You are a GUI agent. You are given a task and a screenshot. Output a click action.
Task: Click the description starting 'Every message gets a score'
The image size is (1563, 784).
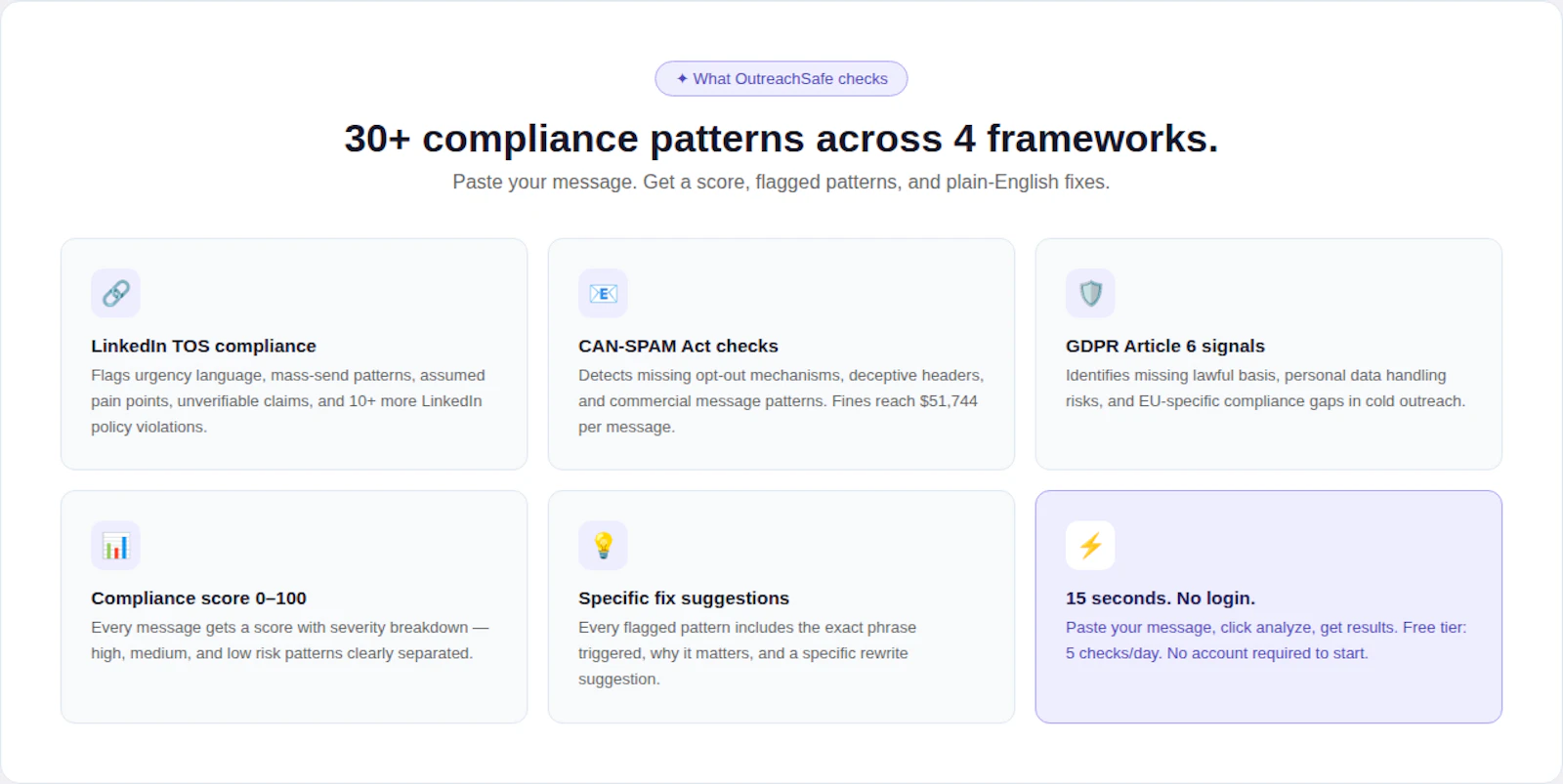(290, 640)
